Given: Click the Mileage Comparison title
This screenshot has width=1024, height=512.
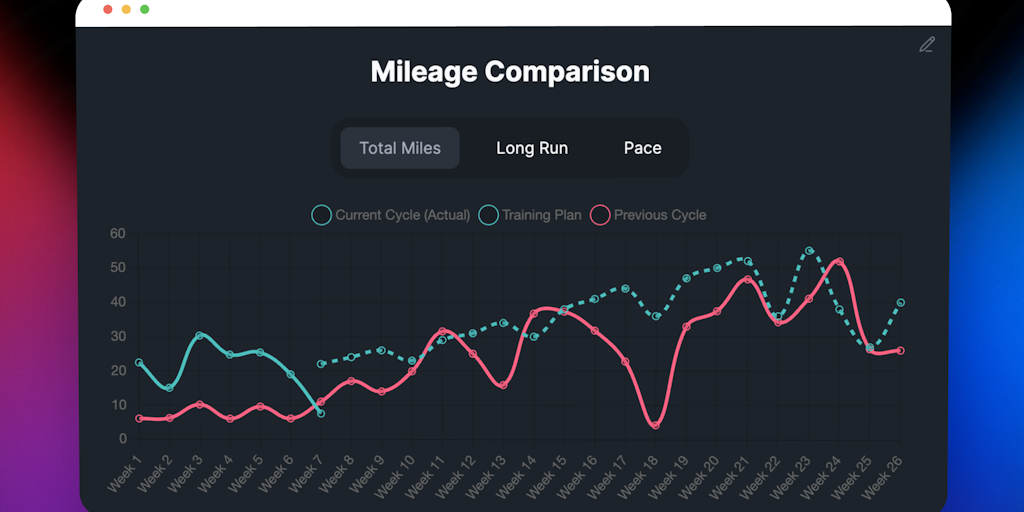Looking at the screenshot, I should [x=510, y=72].
